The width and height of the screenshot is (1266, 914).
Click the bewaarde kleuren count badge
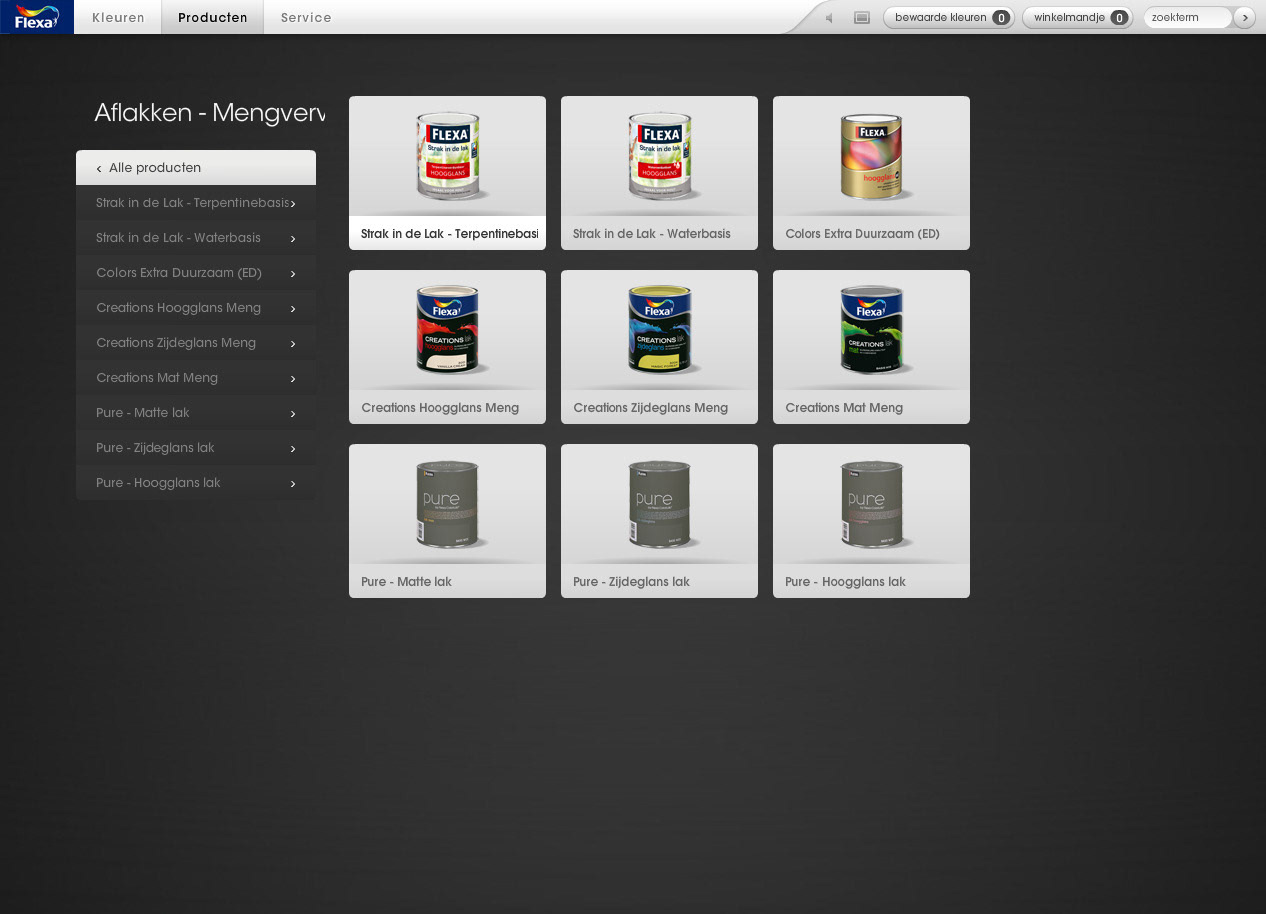[x=1001, y=18]
